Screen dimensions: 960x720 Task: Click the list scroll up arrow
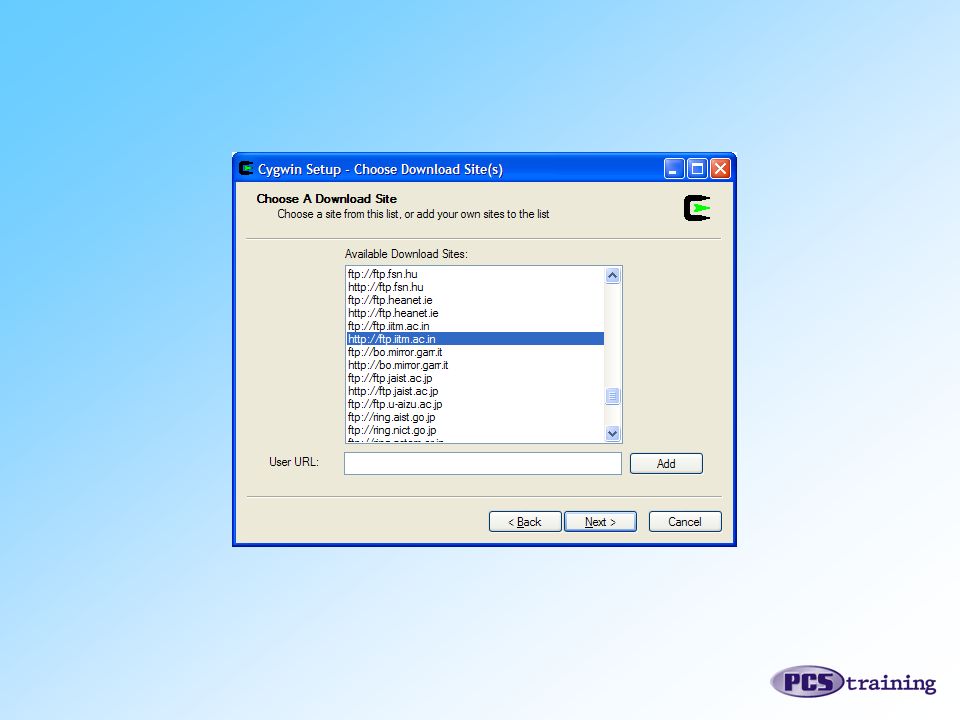click(x=612, y=276)
